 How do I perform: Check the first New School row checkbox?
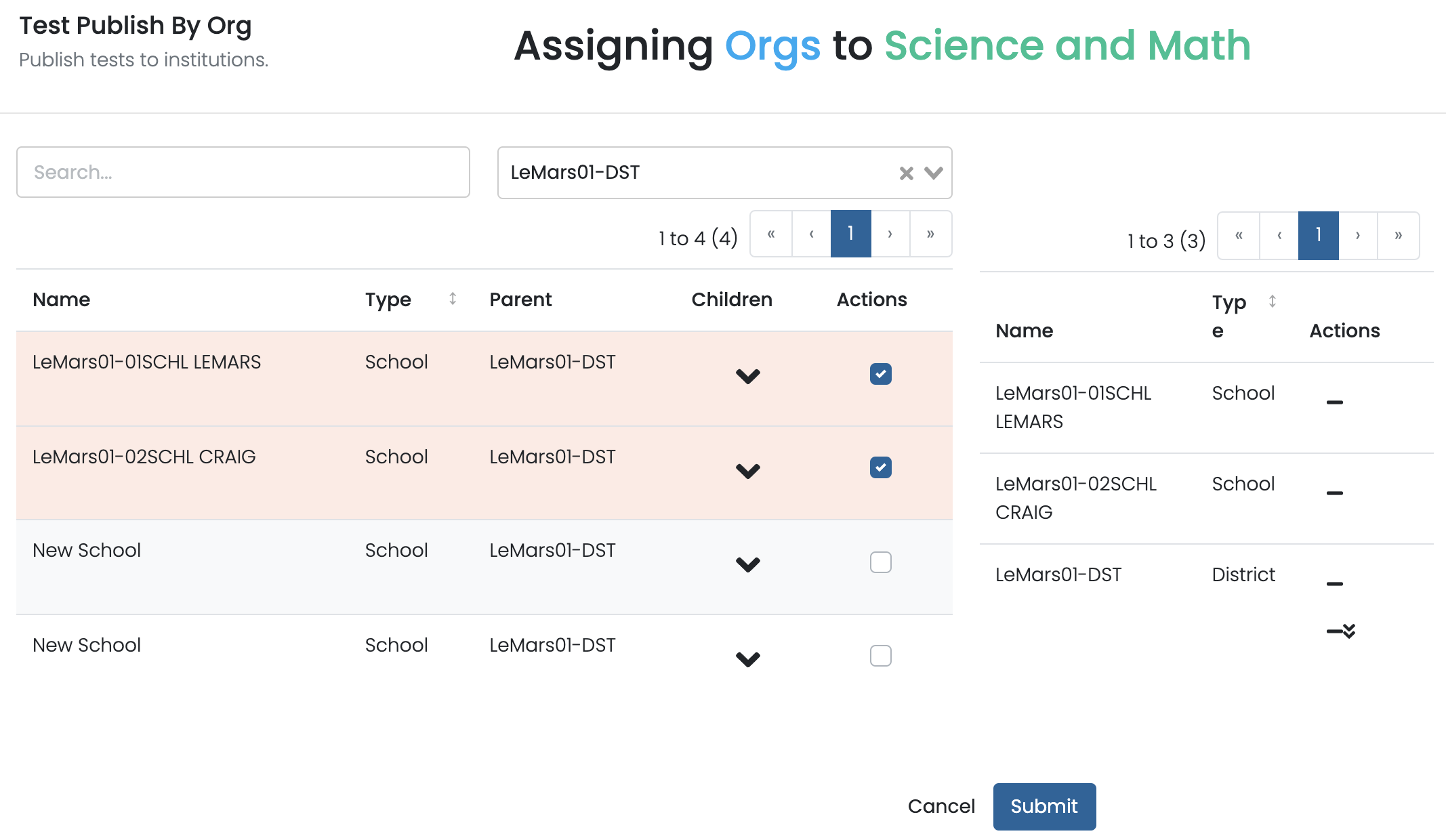click(x=880, y=562)
